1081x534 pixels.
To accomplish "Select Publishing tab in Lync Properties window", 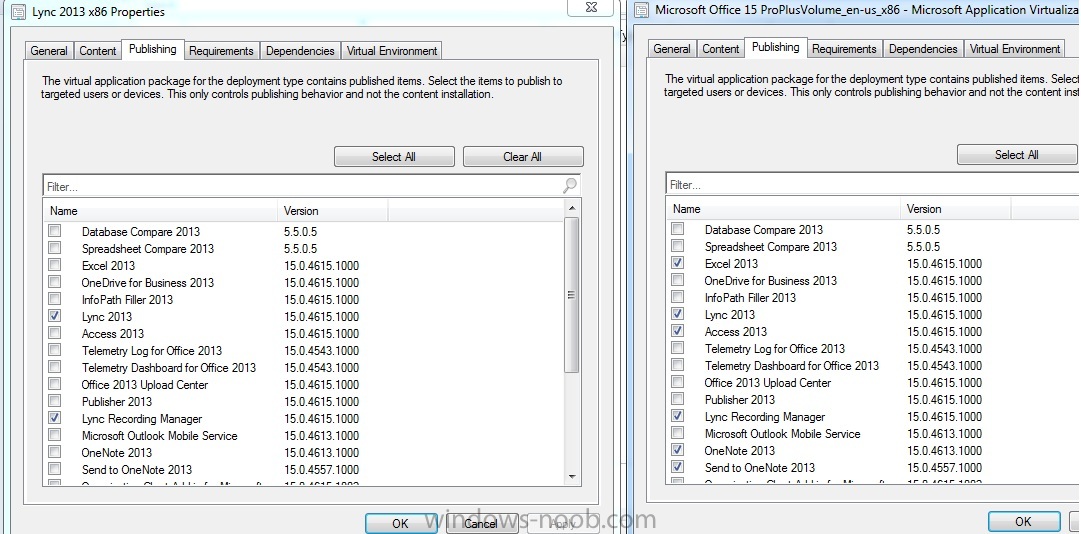I will point(152,49).
